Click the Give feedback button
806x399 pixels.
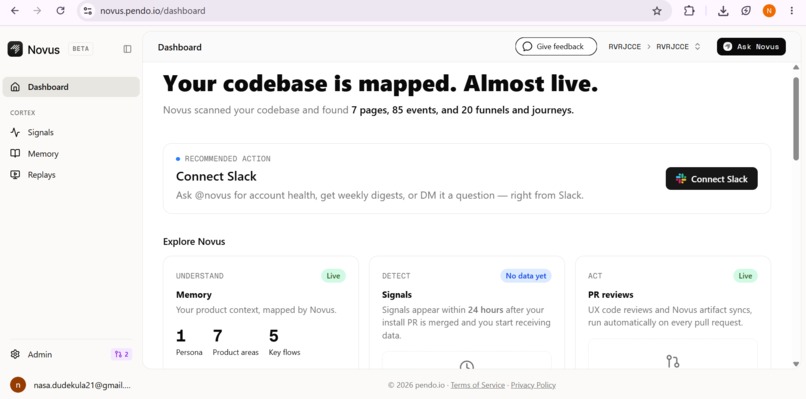pyautogui.click(x=556, y=46)
